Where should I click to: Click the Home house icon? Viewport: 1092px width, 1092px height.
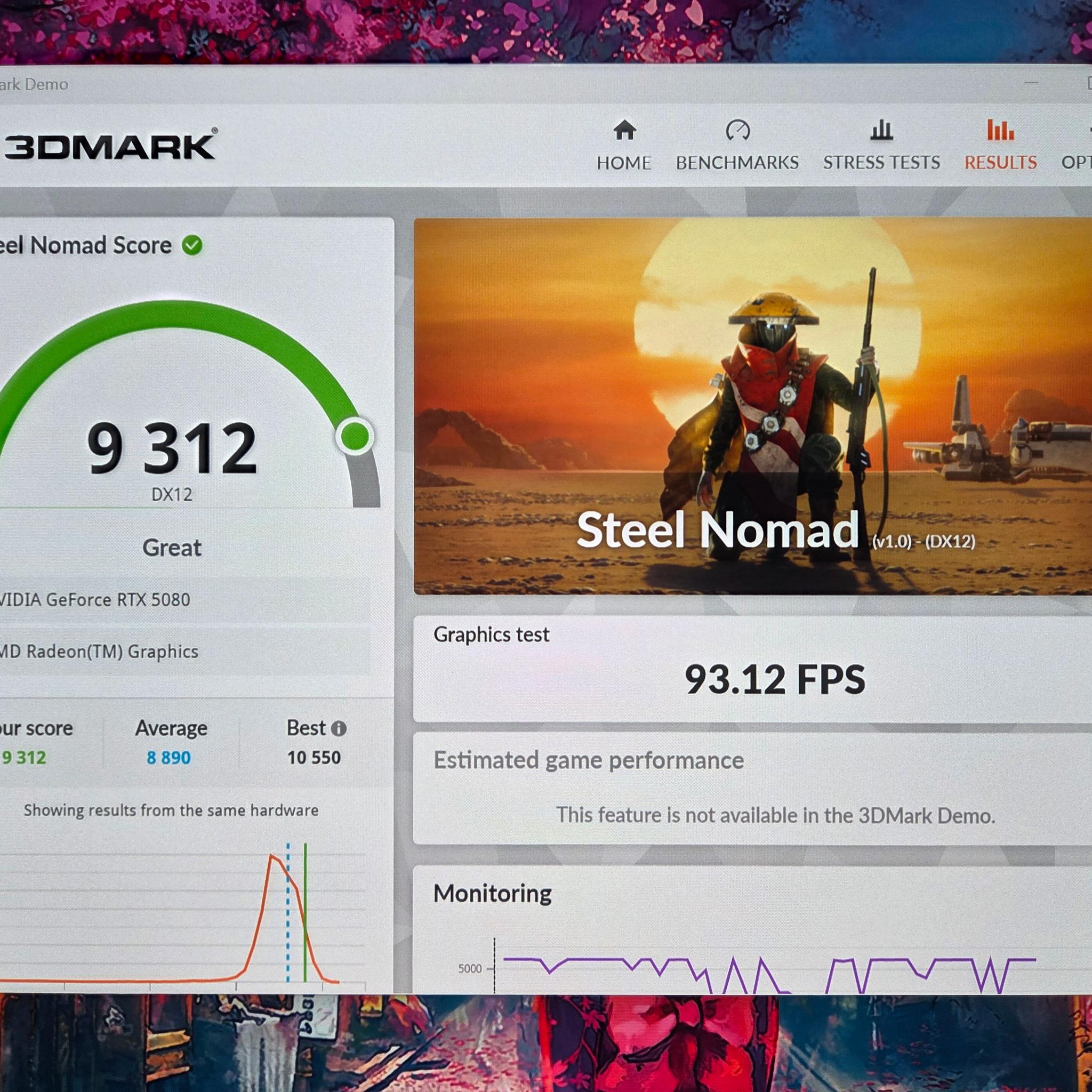[624, 130]
